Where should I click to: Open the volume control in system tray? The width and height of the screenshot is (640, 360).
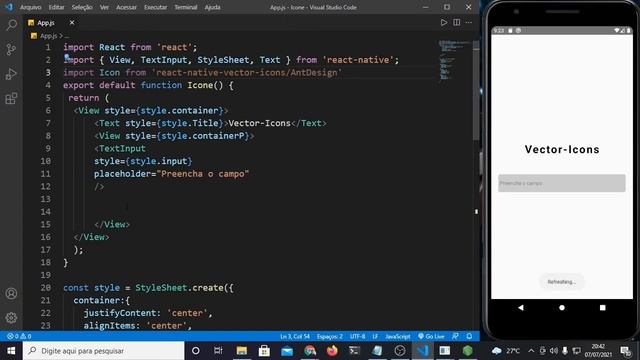click(x=553, y=351)
